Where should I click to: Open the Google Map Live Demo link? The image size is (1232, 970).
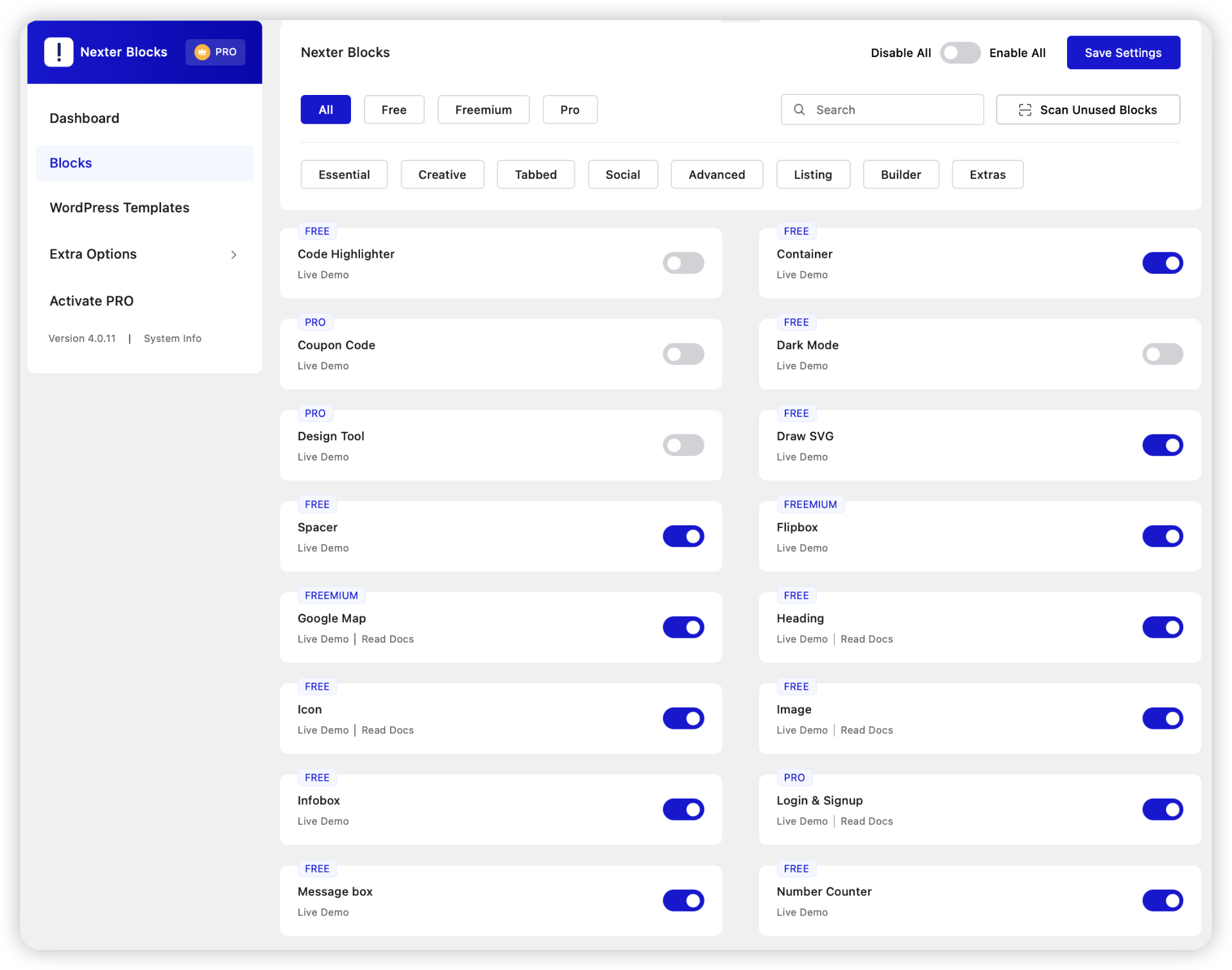[x=322, y=639]
